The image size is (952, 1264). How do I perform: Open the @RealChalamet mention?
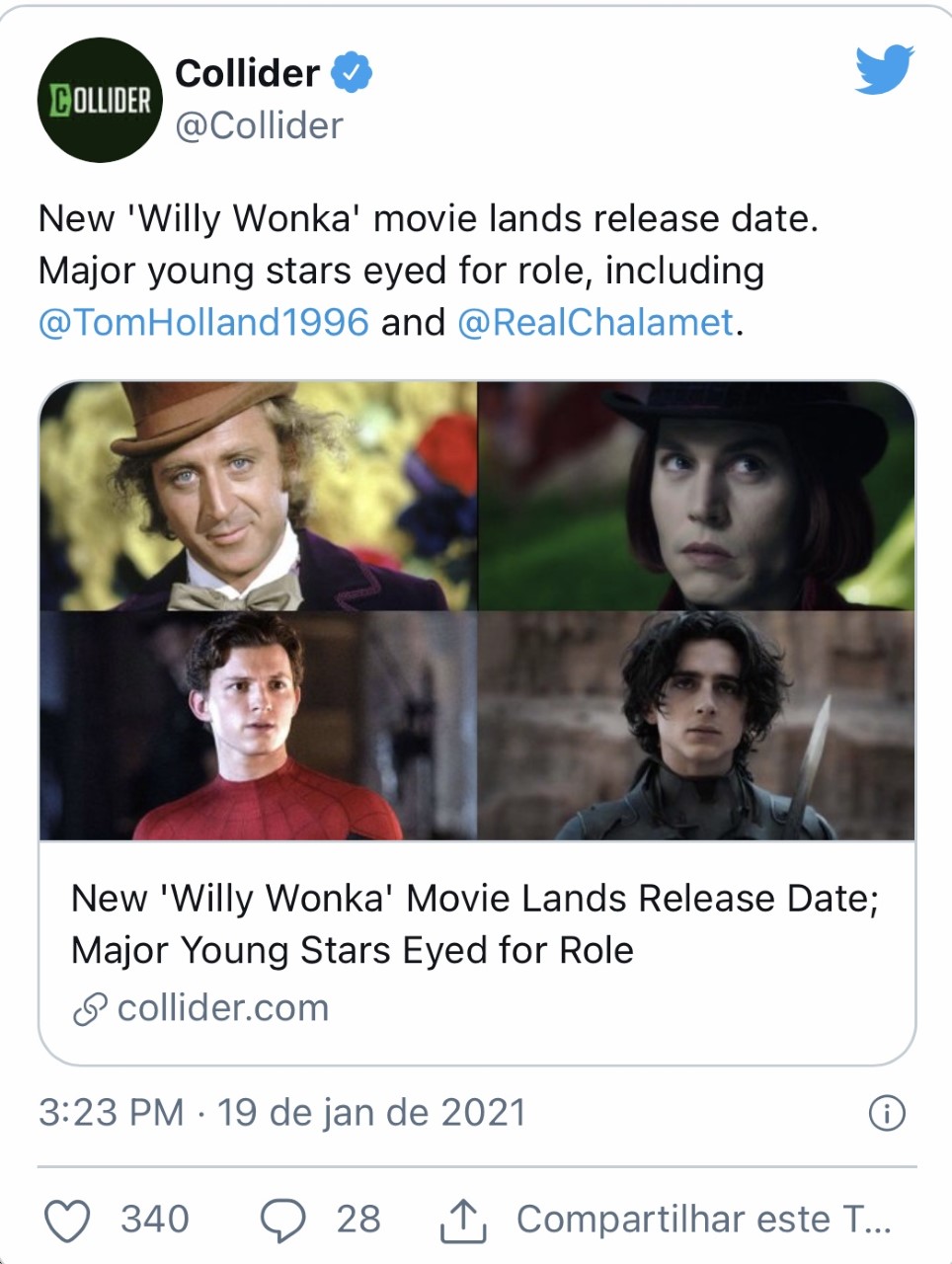[x=595, y=323]
